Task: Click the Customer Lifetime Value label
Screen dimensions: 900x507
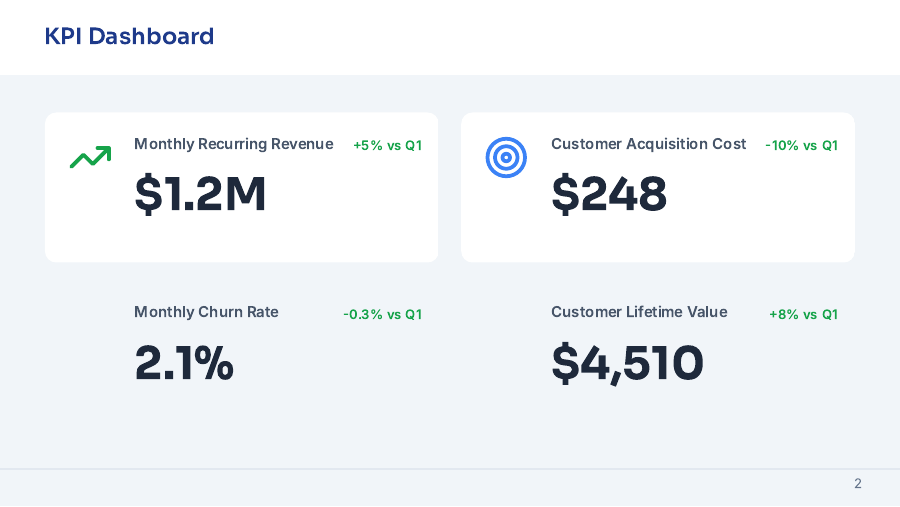Action: 639,312
